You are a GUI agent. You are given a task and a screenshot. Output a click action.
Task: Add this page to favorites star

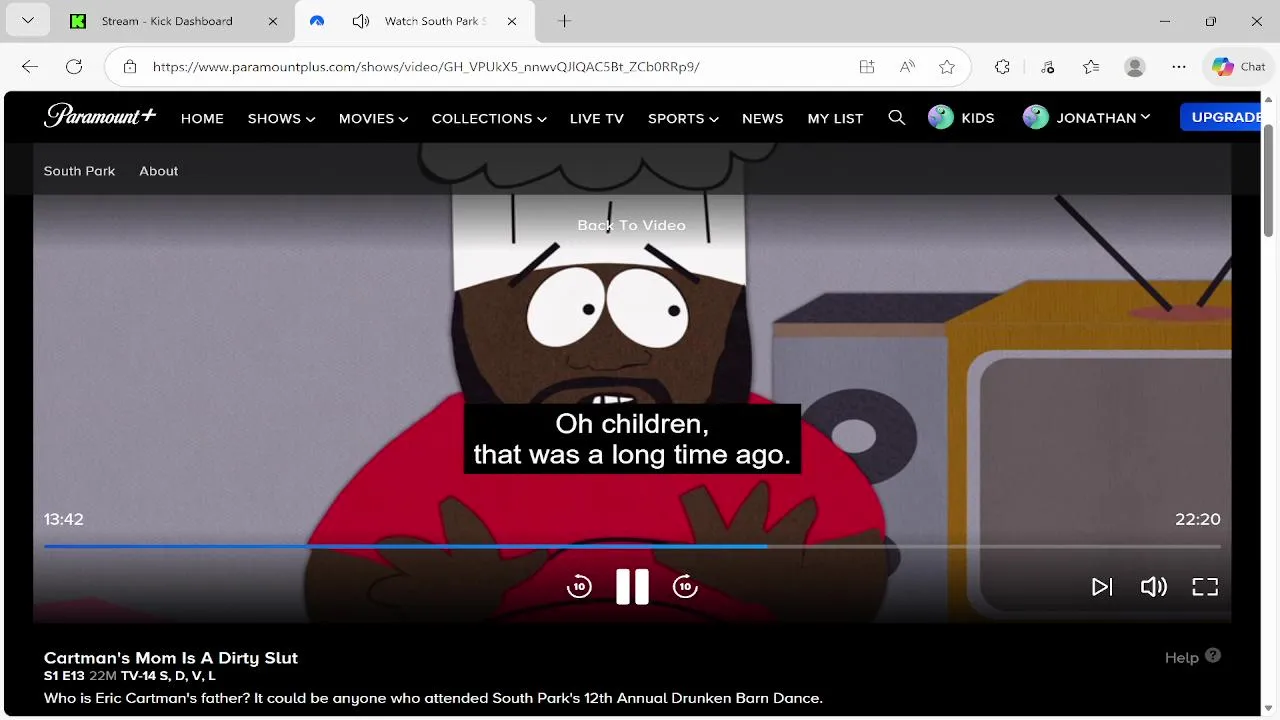[x=947, y=67]
